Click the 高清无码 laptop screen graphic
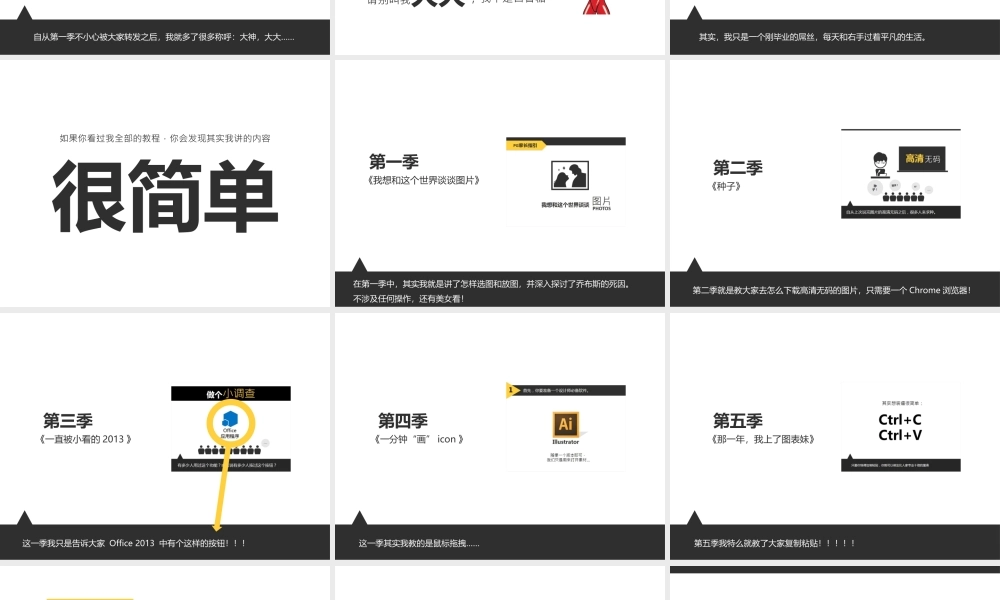This screenshot has height=600, width=1000. click(x=924, y=158)
